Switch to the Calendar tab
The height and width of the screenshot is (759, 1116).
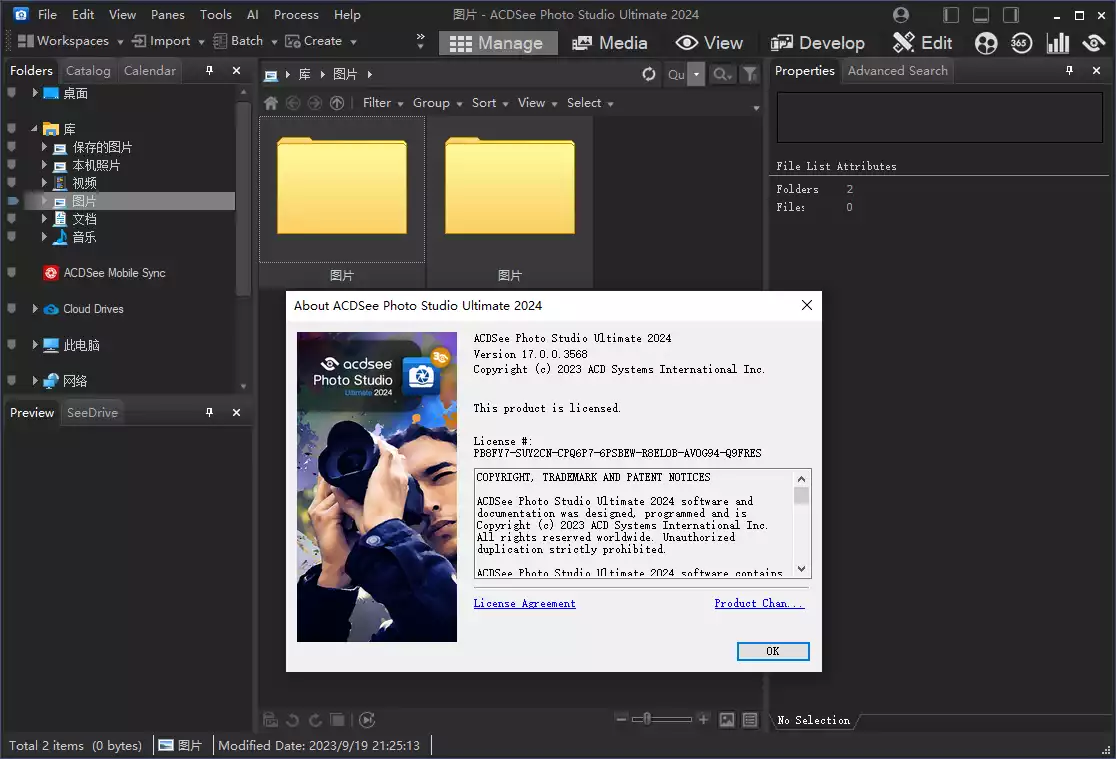pyautogui.click(x=149, y=70)
